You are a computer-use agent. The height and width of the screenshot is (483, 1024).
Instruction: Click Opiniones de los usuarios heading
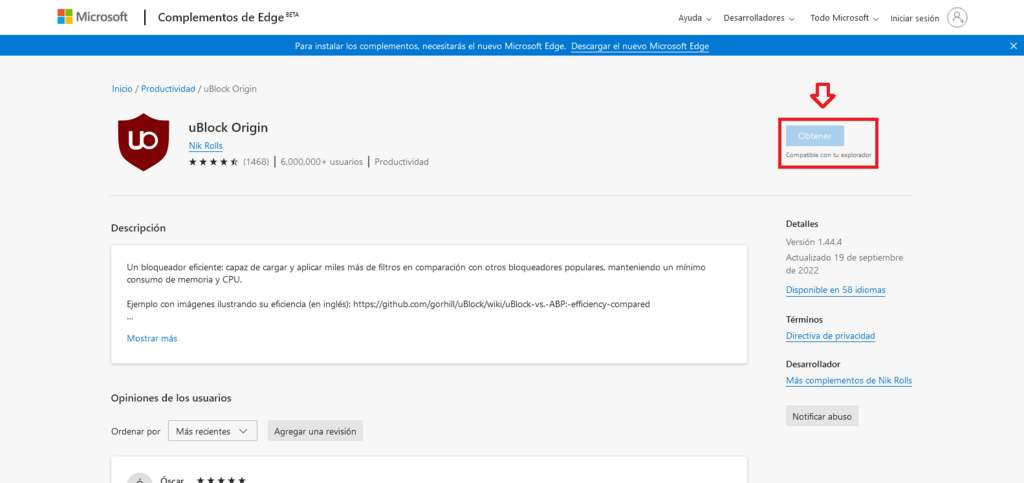[x=171, y=397]
